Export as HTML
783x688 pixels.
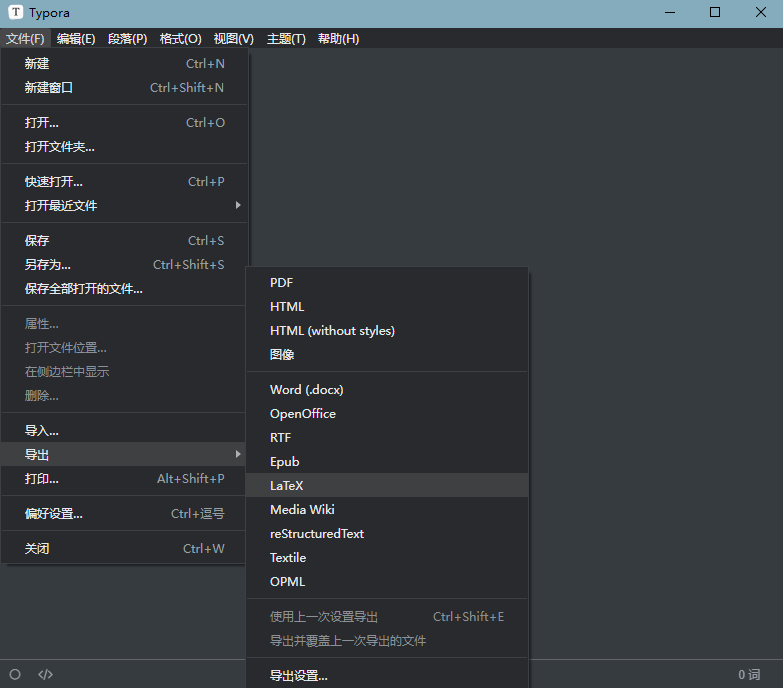(387, 307)
